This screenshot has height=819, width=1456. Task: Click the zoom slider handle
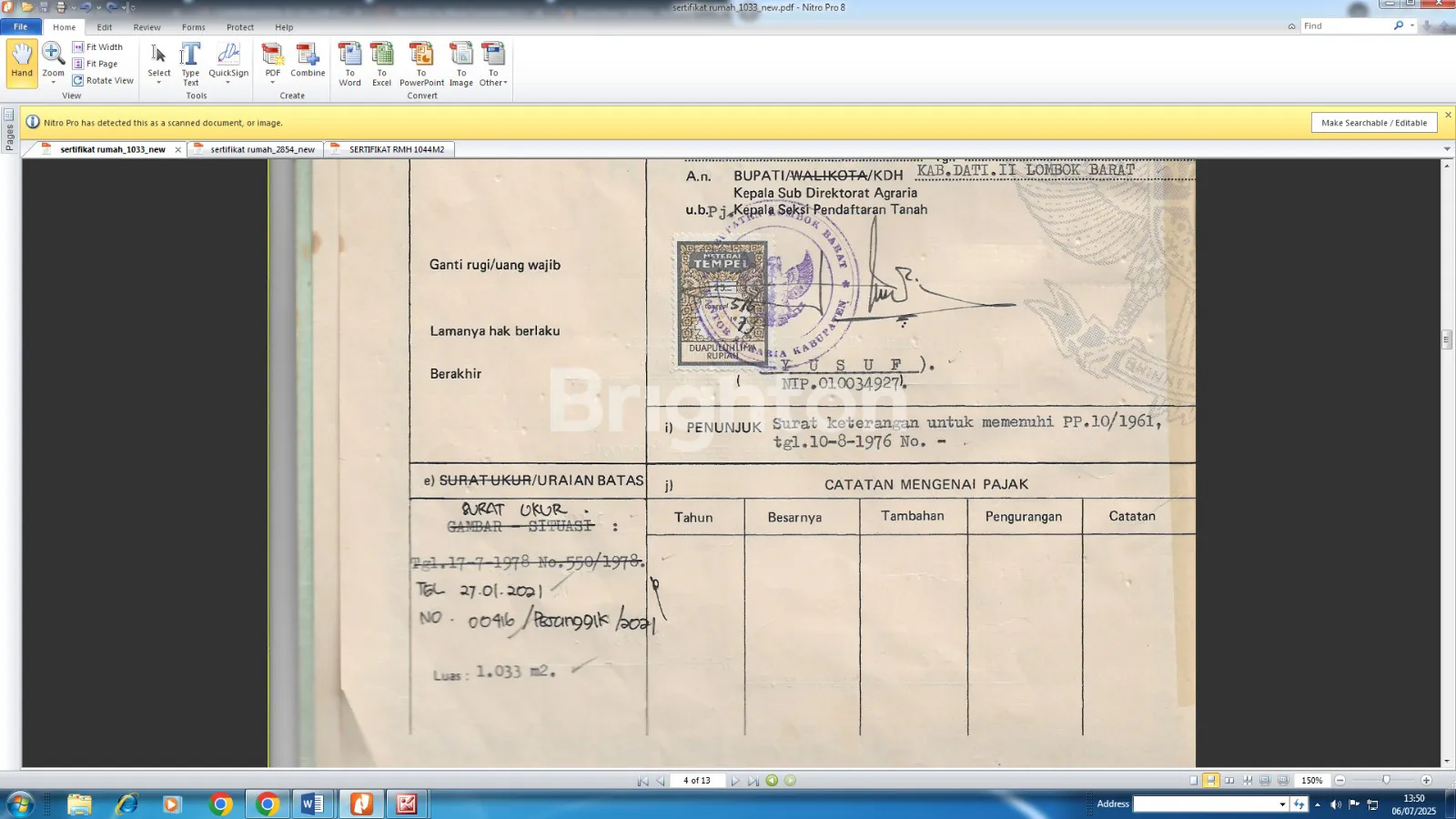[1386, 781]
